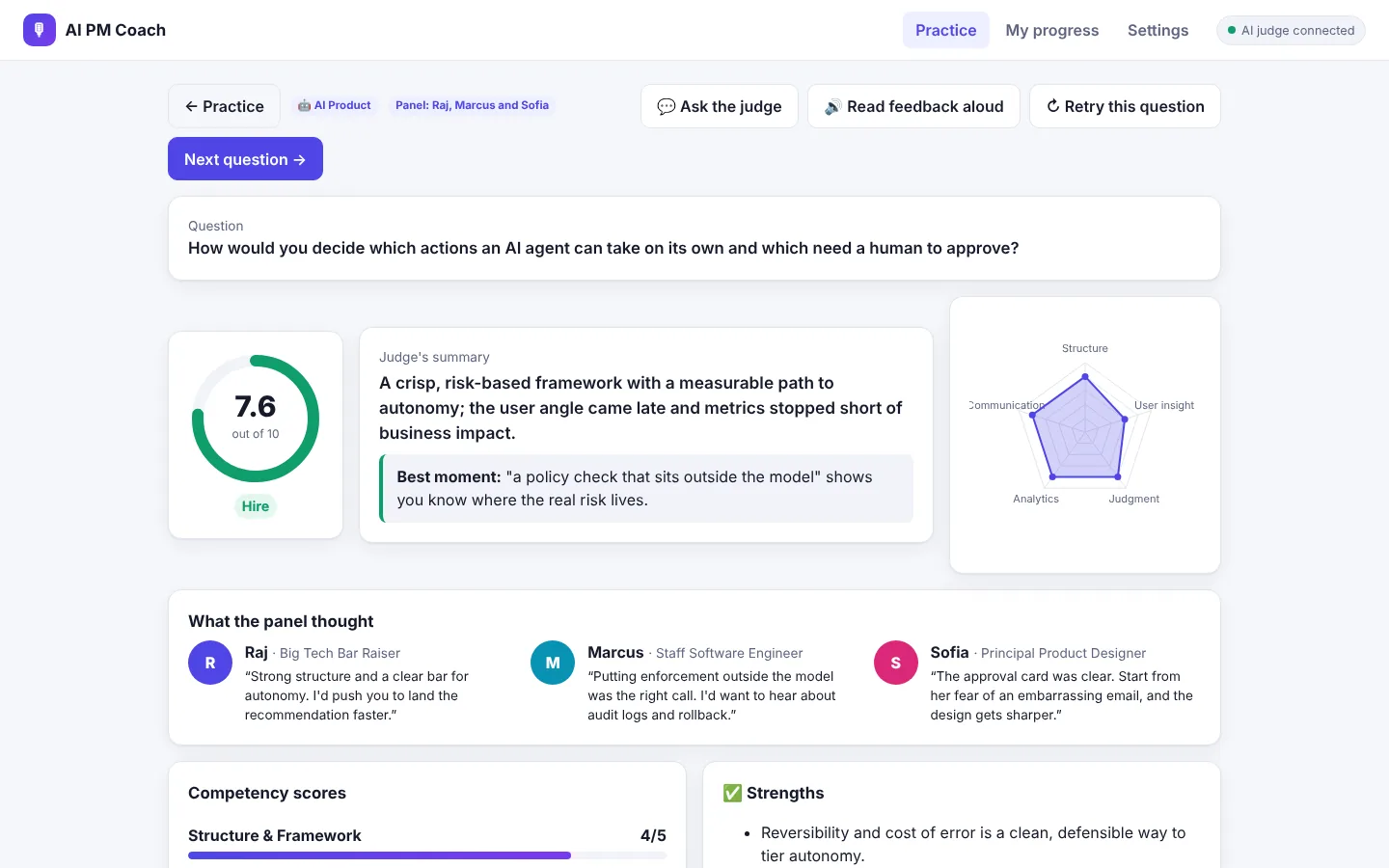The width and height of the screenshot is (1389, 868).
Task: Click Sofia's Principal Product Designer title
Action: 1063,653
